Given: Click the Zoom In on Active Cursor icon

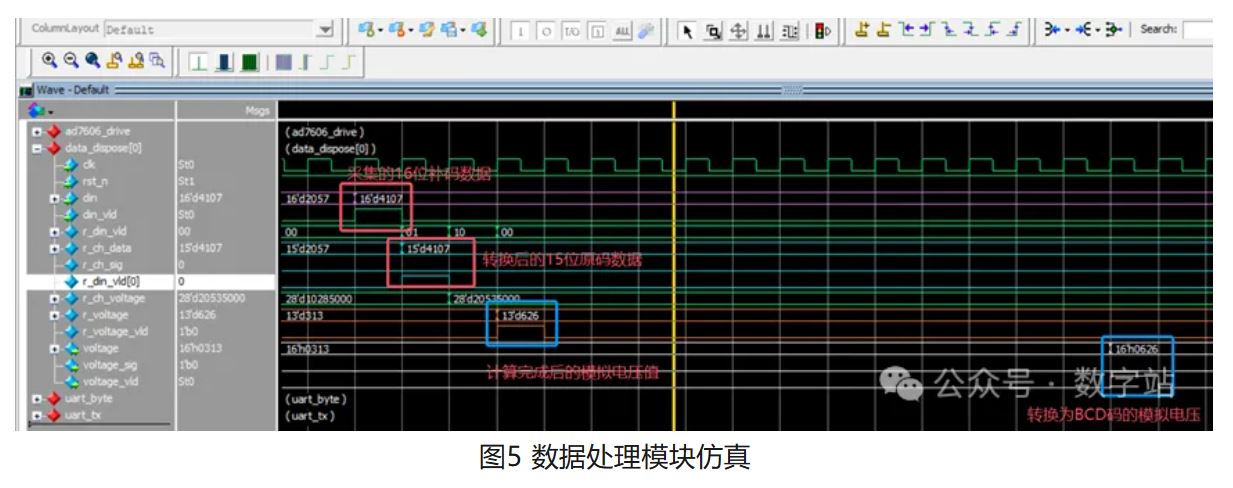Looking at the screenshot, I should point(114,62).
